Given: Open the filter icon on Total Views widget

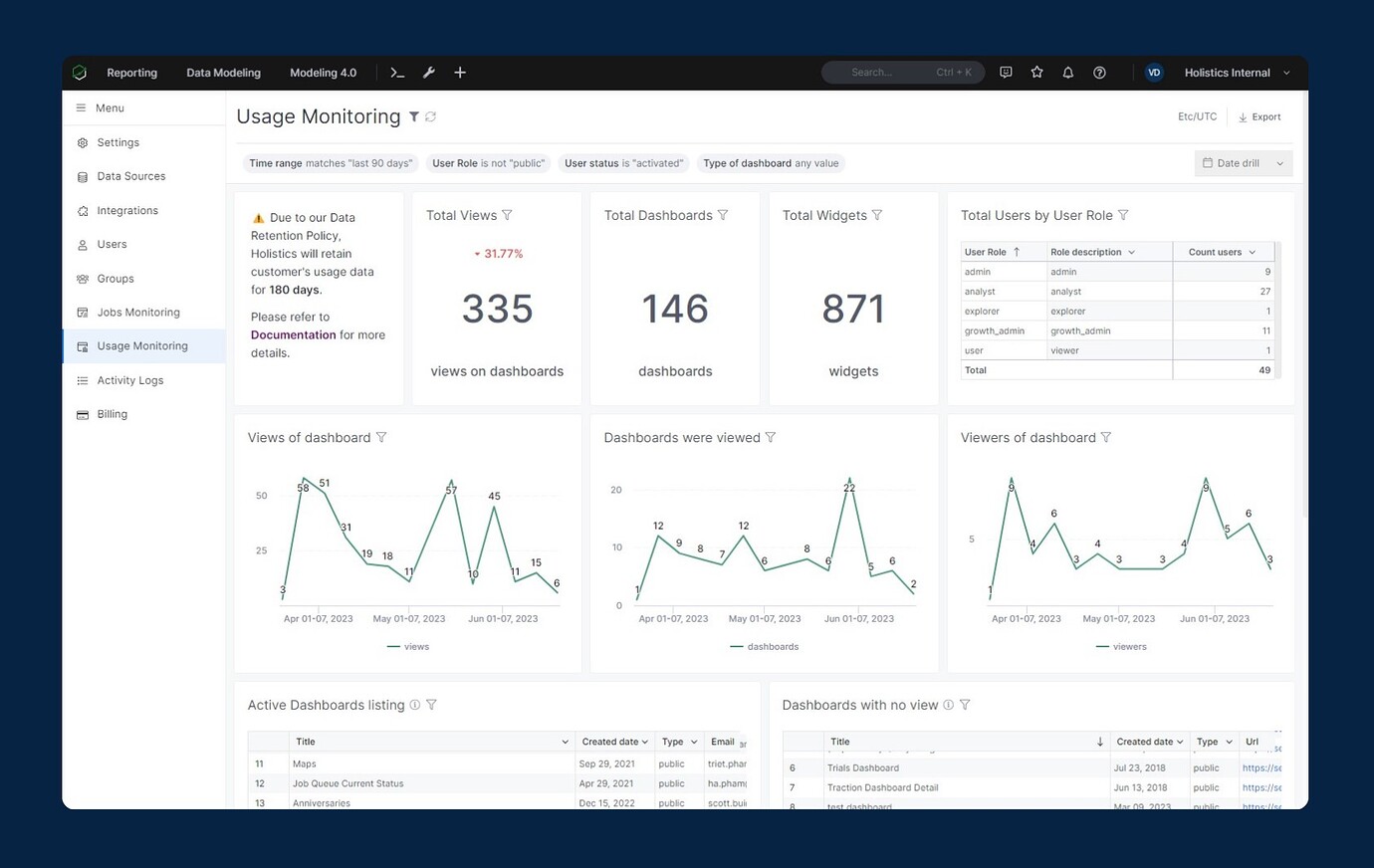Looking at the screenshot, I should click(x=508, y=215).
